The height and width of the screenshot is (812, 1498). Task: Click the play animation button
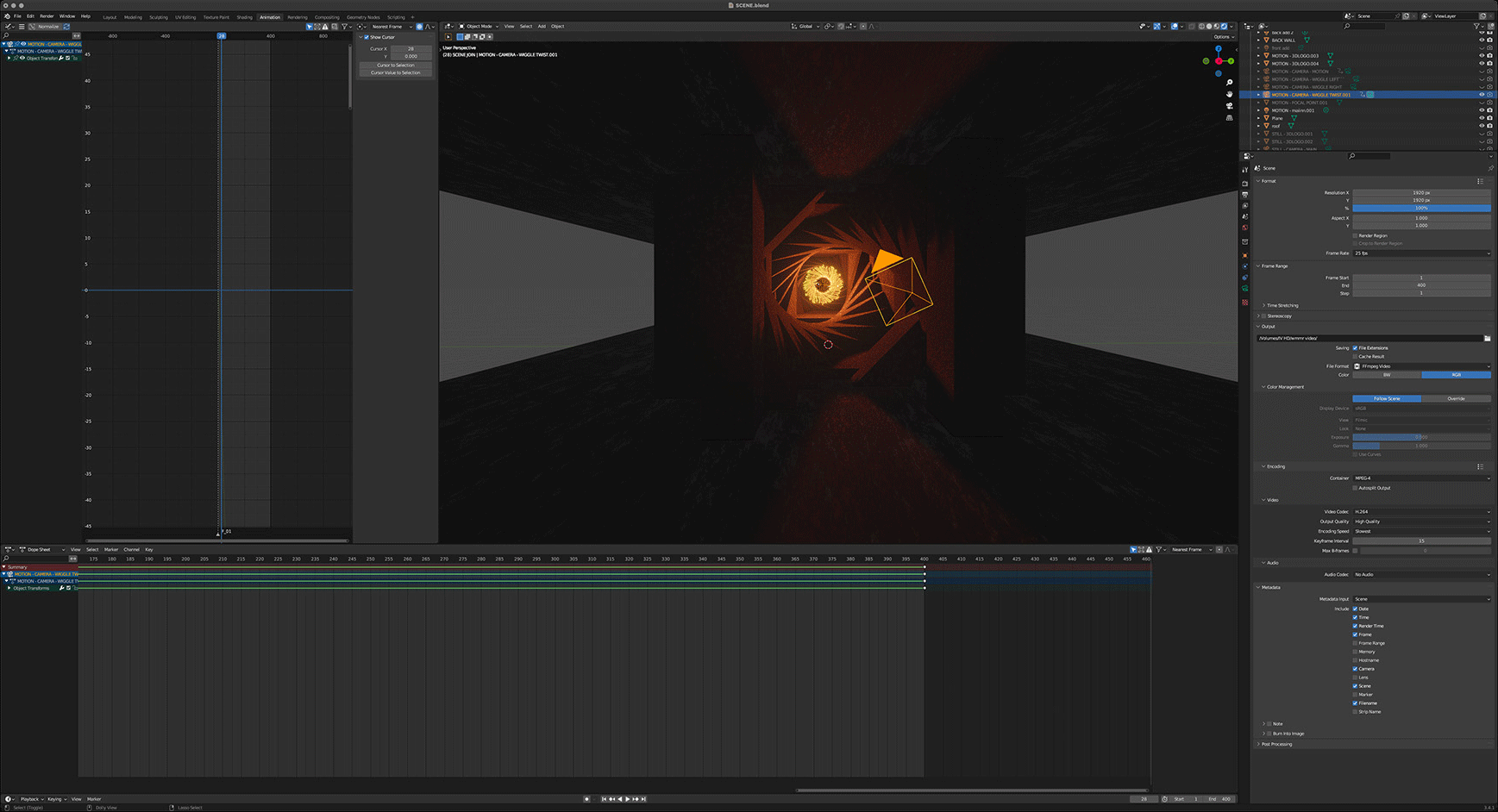point(627,799)
